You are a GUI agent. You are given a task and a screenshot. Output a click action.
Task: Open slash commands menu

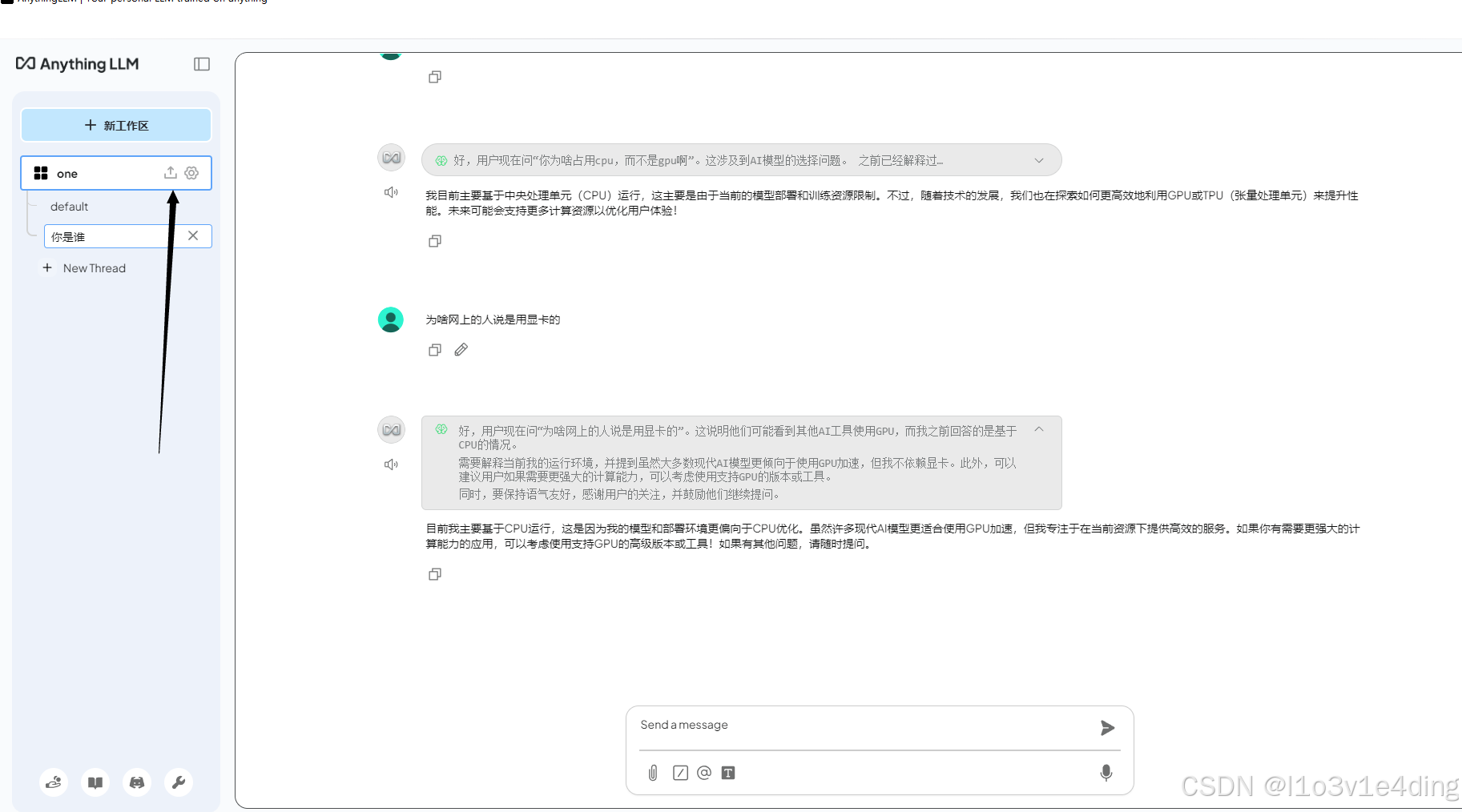click(680, 773)
